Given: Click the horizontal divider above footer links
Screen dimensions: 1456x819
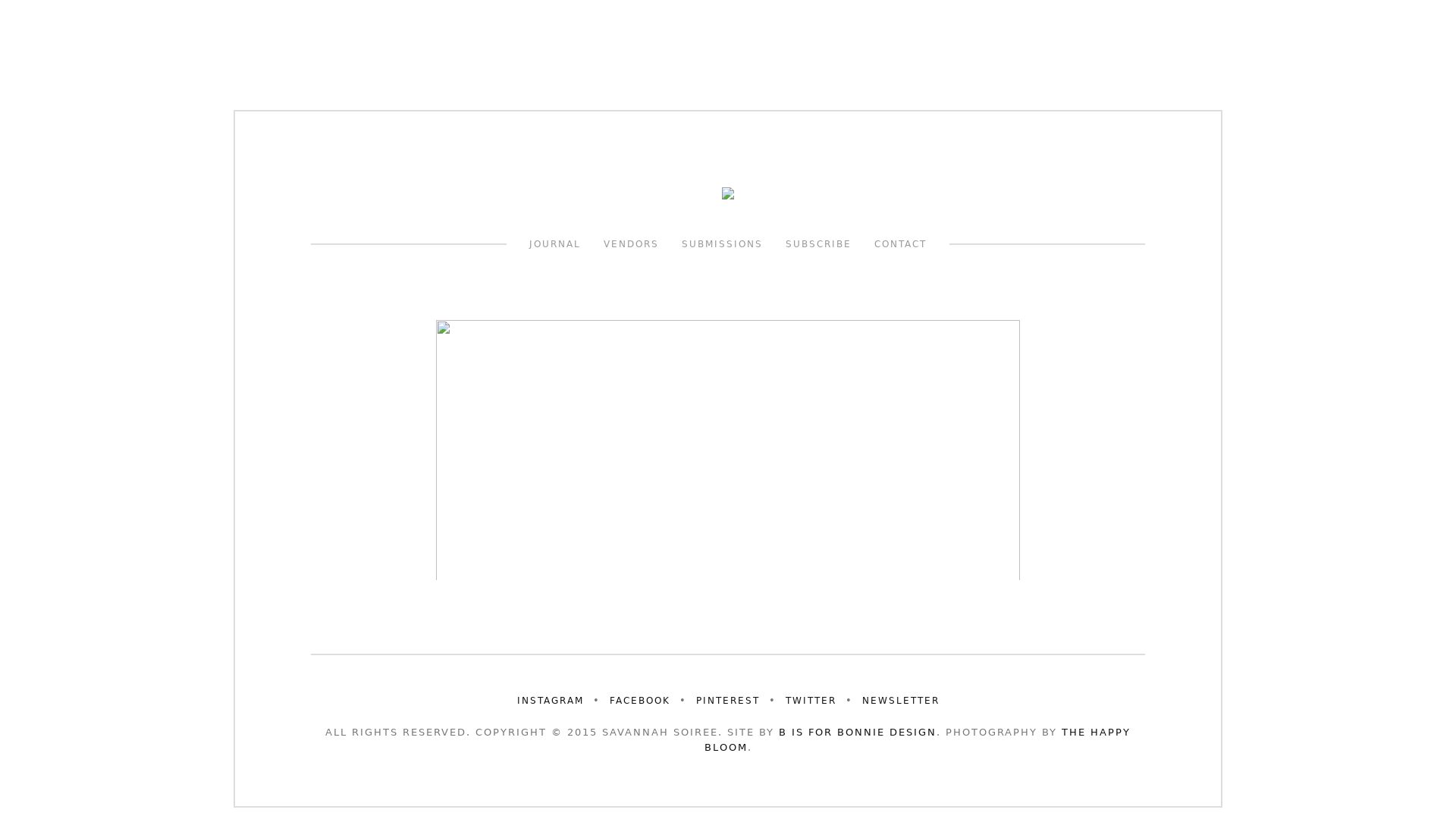Looking at the screenshot, I should pos(728,654).
